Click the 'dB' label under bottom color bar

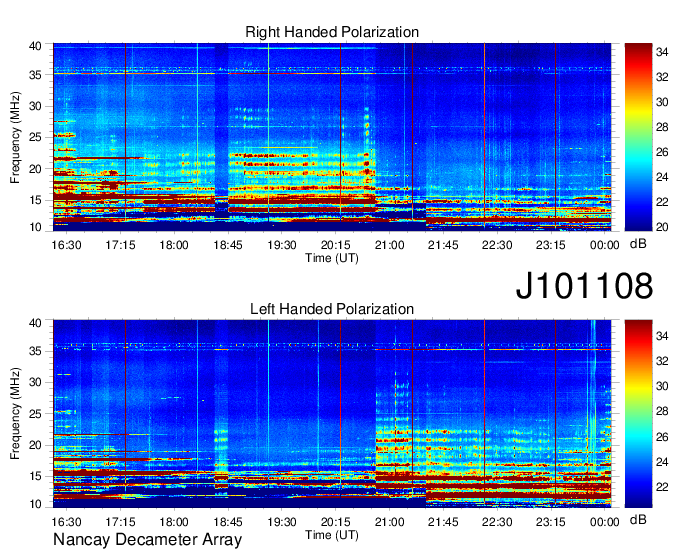638,519
